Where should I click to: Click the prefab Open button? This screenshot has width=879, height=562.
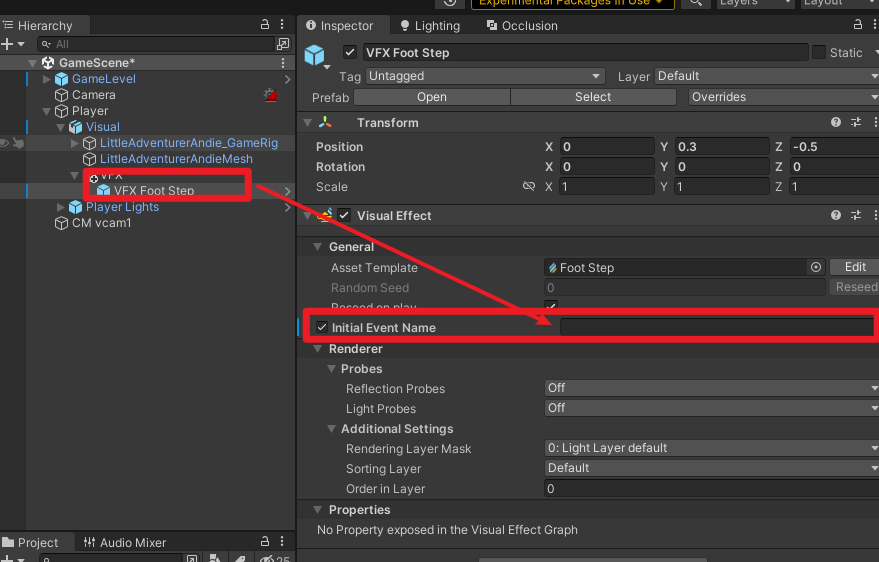coord(432,97)
